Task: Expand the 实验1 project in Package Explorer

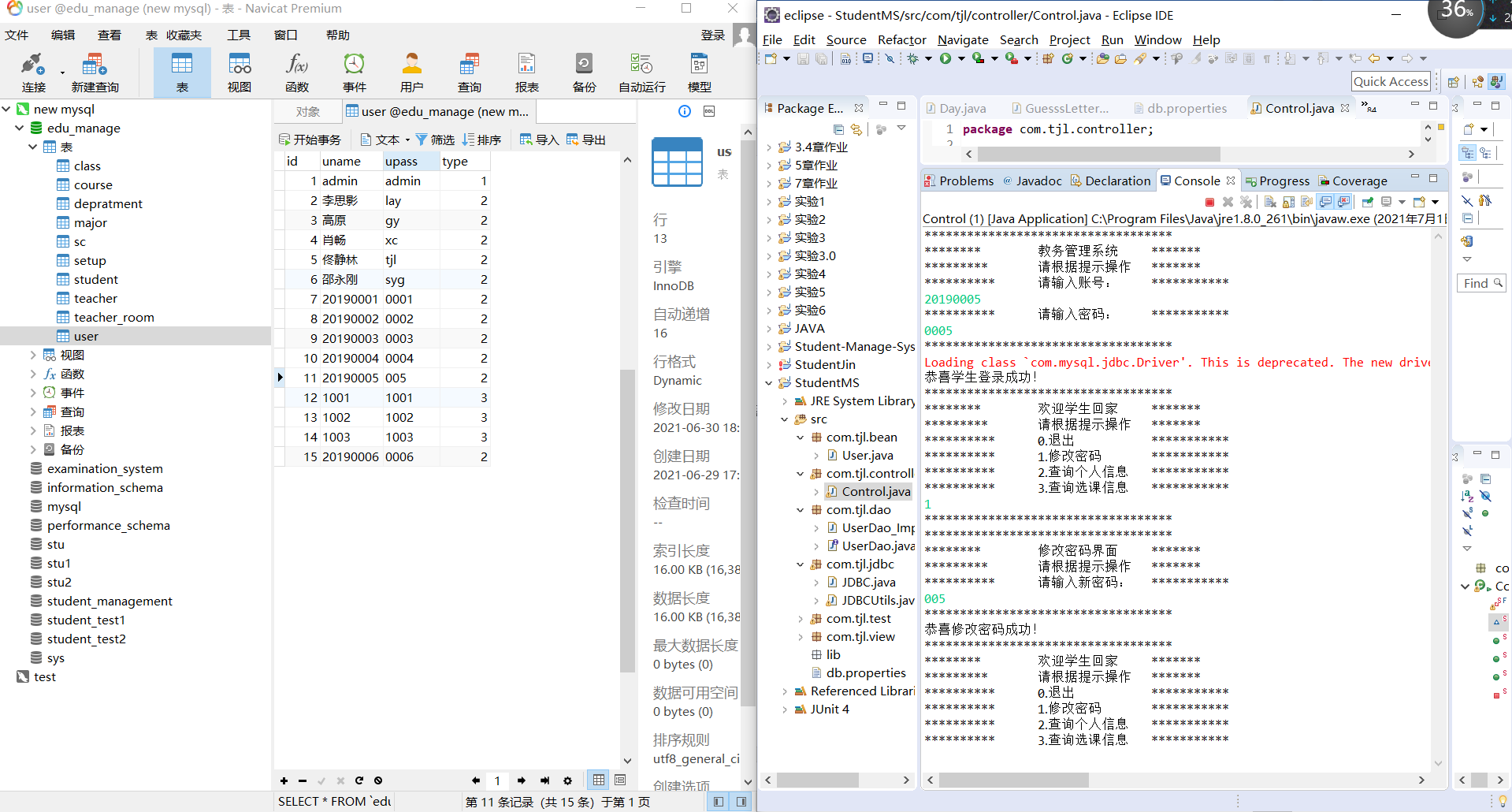Action: pos(770,201)
